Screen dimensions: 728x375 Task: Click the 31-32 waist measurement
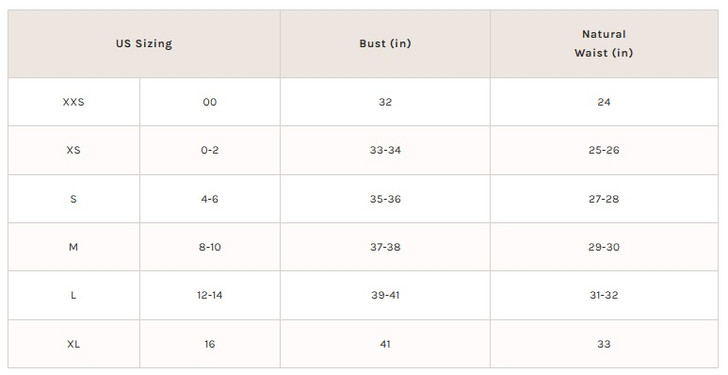(604, 296)
